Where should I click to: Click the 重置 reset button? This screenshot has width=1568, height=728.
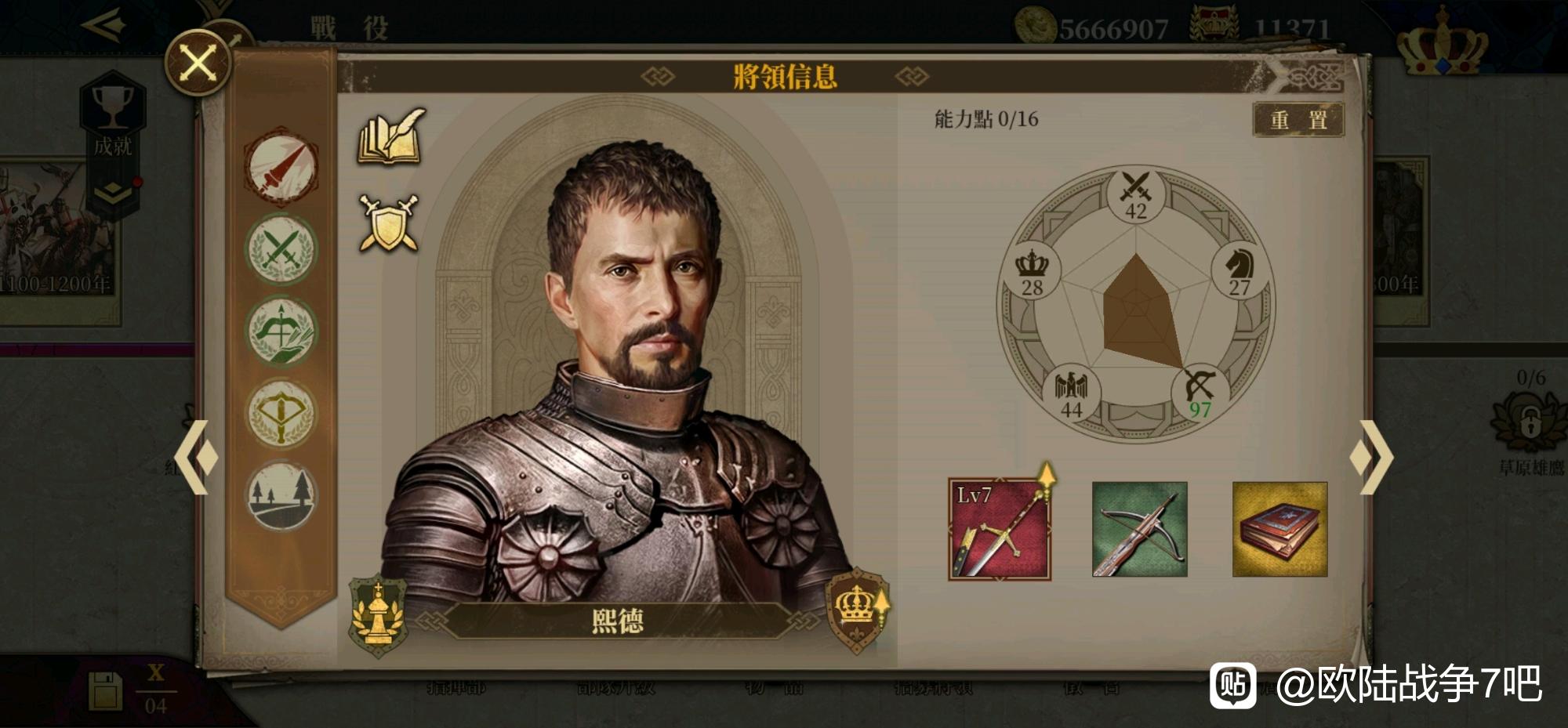coord(1298,120)
